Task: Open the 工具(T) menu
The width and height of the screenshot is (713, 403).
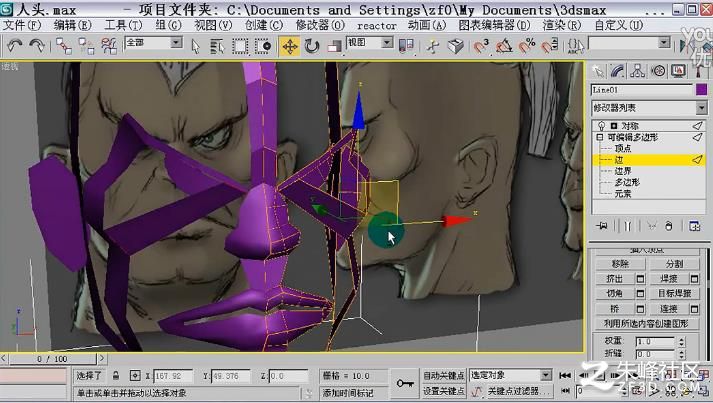Action: pos(123,25)
